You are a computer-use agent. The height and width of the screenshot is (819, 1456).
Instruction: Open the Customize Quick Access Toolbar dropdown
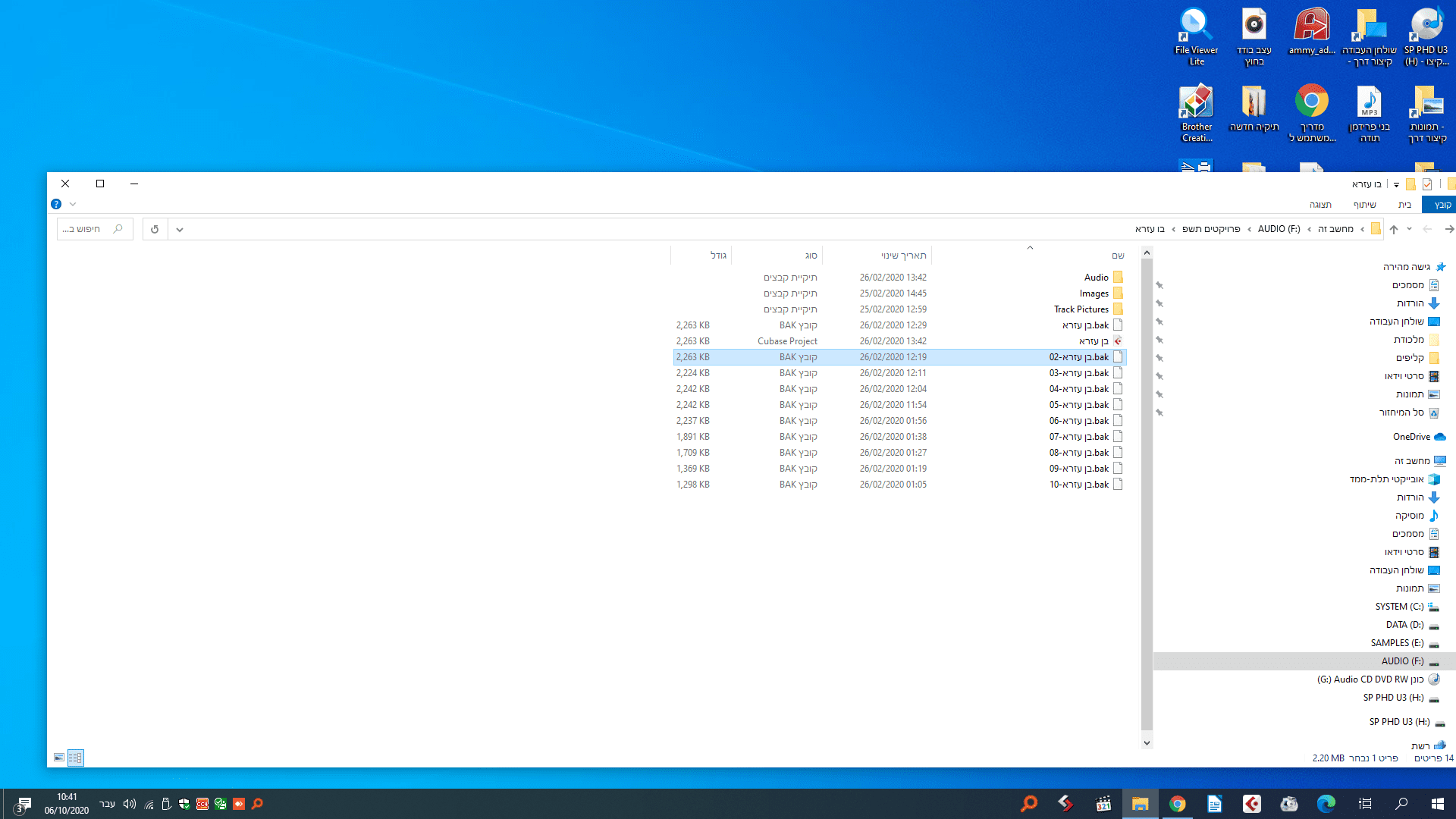tap(1396, 184)
